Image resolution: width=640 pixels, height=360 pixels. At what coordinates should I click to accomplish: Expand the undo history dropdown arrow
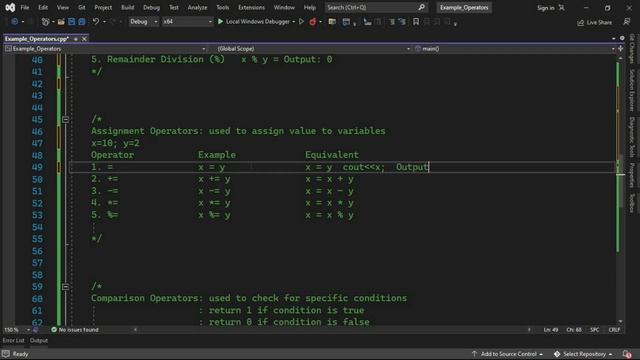[x=104, y=22]
